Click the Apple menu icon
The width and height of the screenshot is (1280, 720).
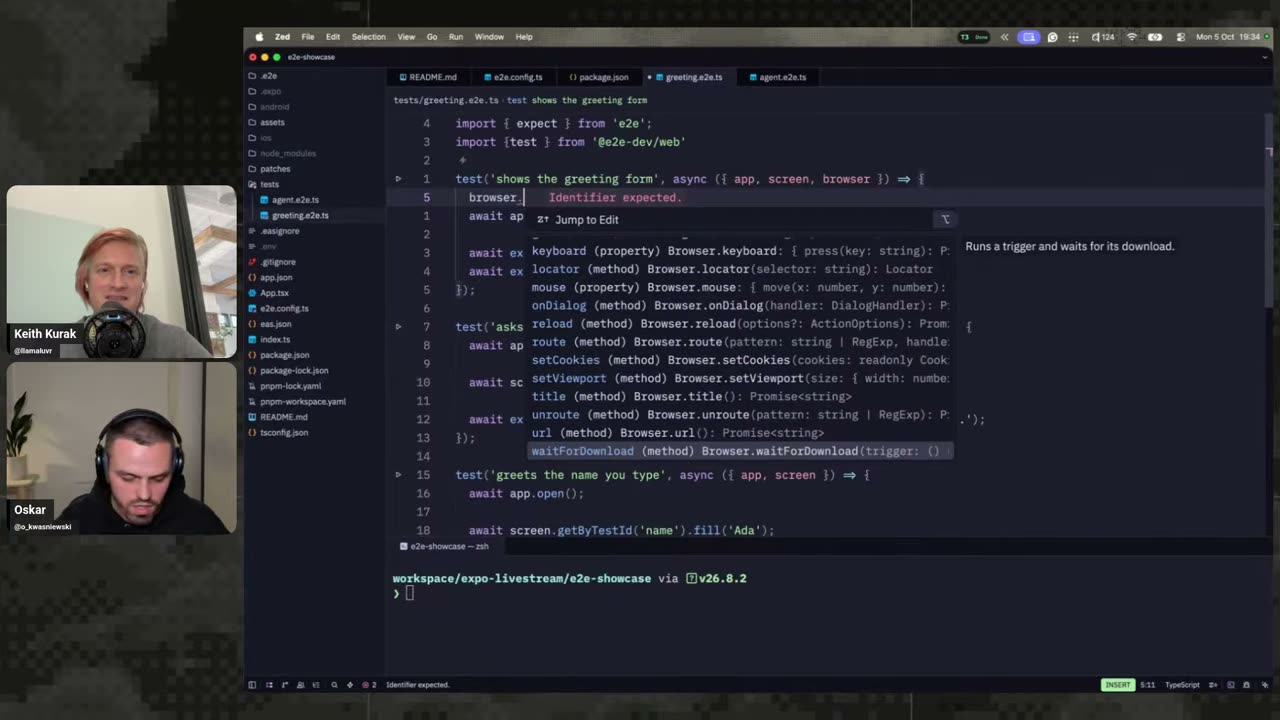tap(259, 37)
